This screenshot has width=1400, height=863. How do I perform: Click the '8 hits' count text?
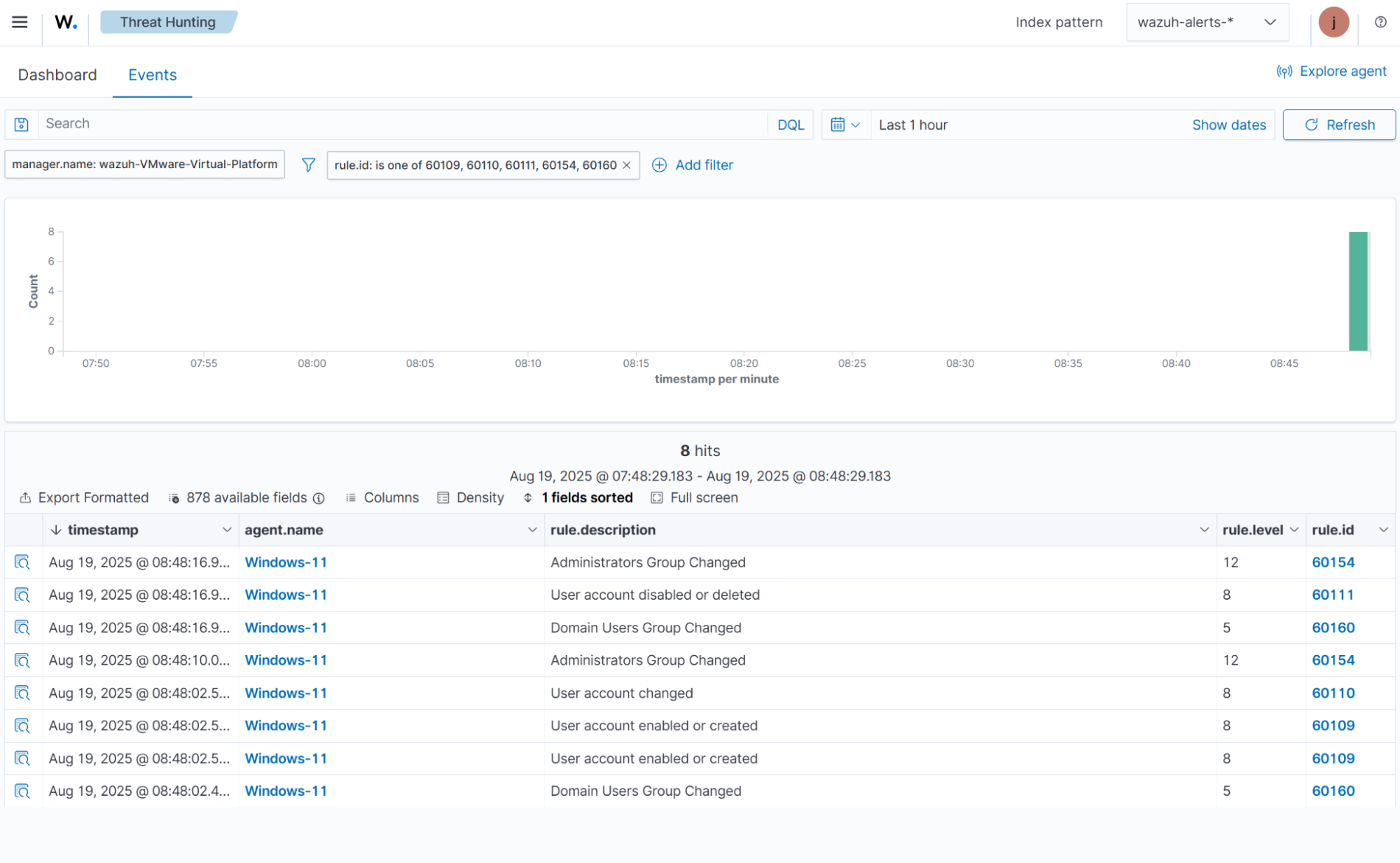click(700, 450)
